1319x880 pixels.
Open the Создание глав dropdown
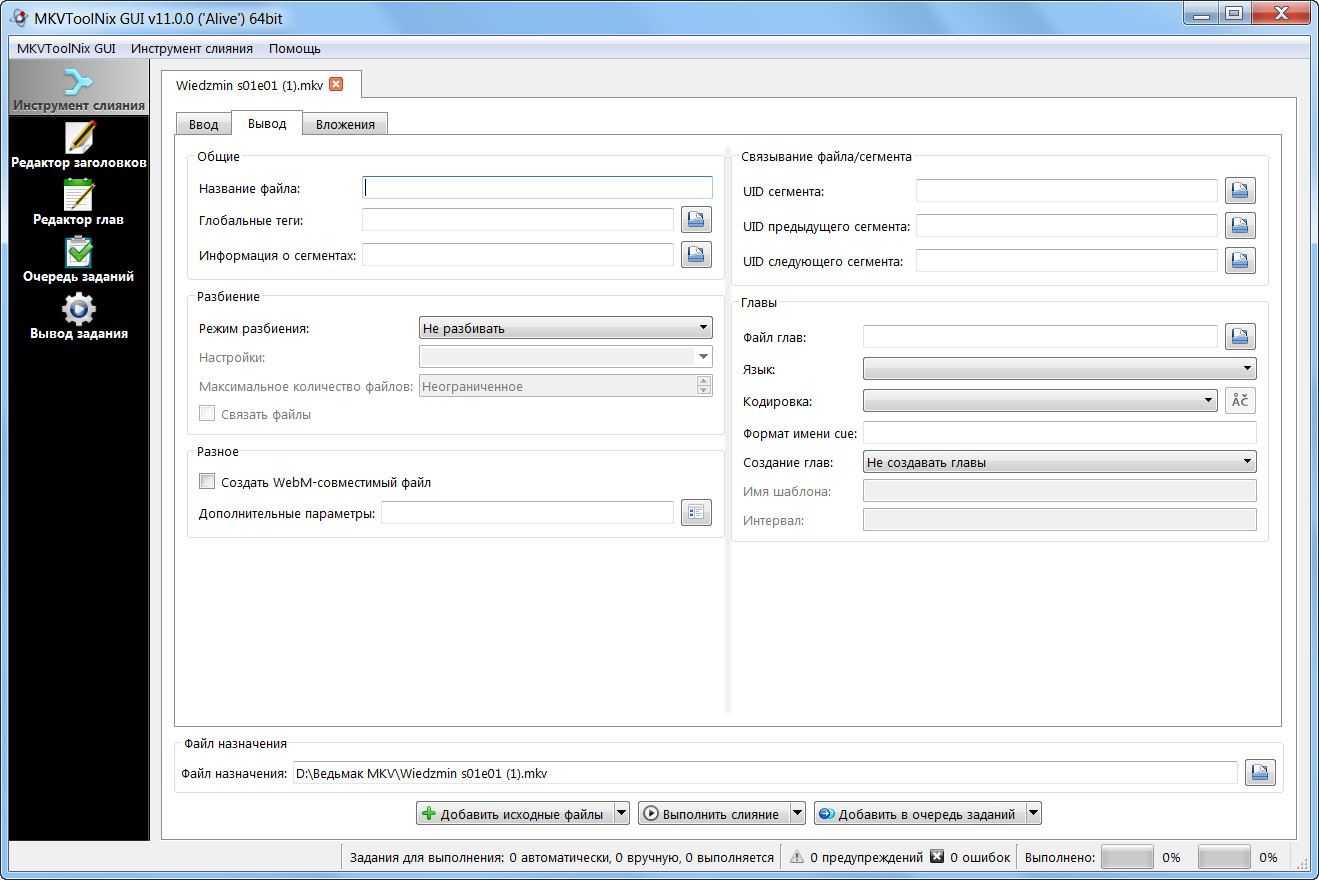1060,462
